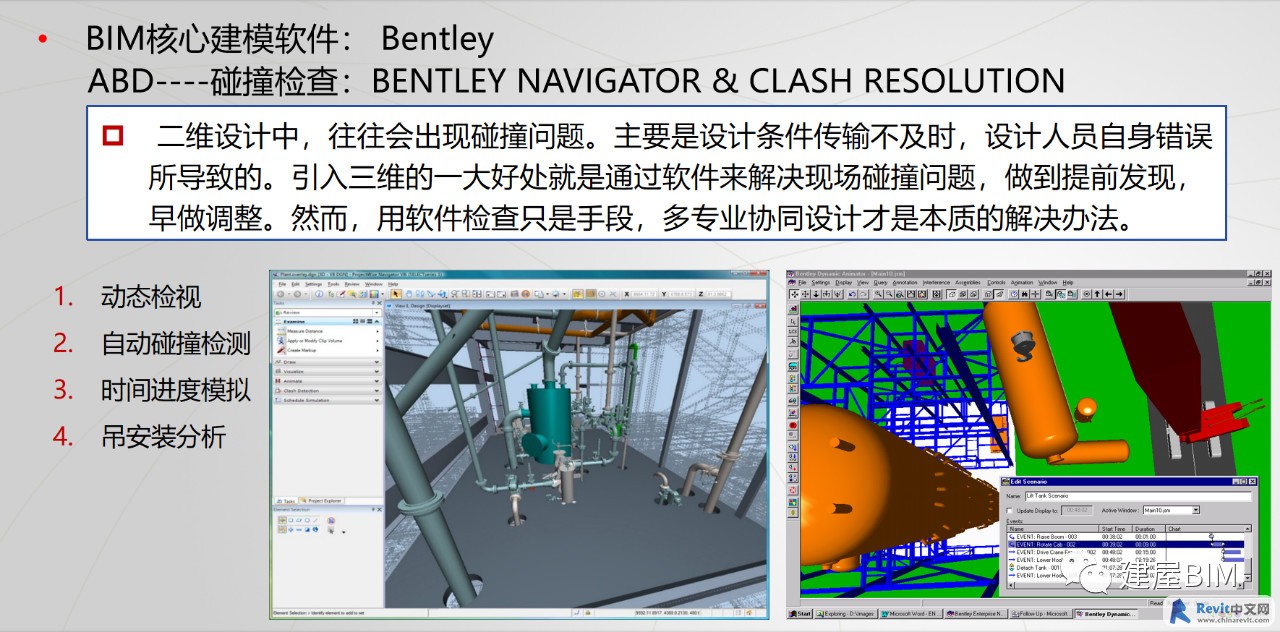Screen dimensions: 1280x632
Task: Click the four-arrow move icon in Animator toolbar
Action: (794, 294)
